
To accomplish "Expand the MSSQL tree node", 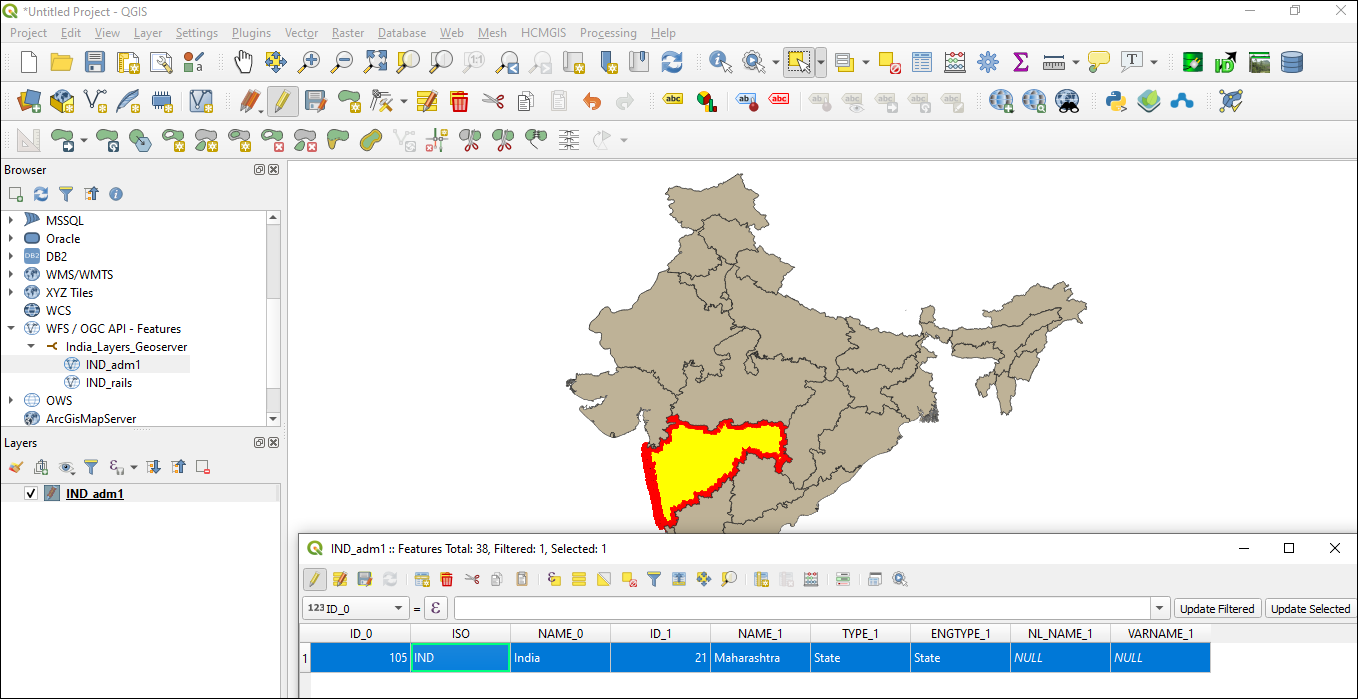I will pos(11,221).
